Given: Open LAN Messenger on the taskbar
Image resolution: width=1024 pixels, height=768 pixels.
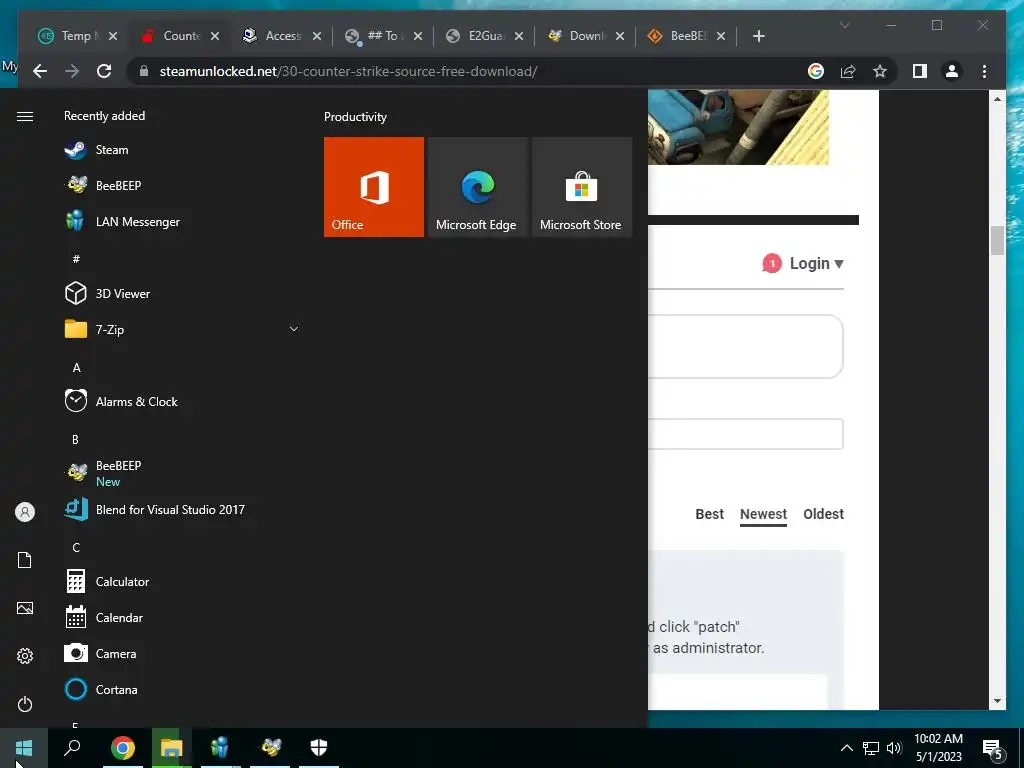Looking at the screenshot, I should [x=220, y=748].
